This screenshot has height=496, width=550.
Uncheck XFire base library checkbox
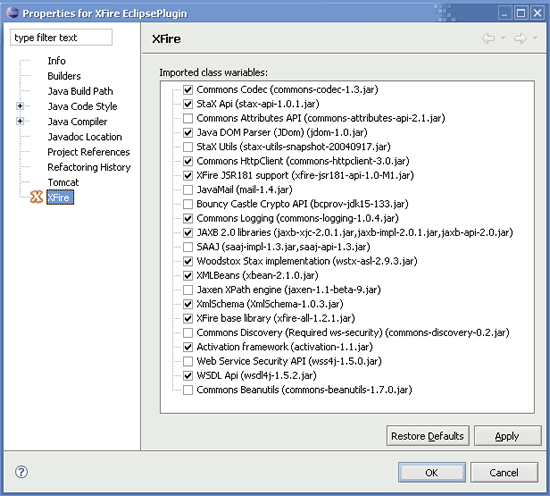coord(188,319)
